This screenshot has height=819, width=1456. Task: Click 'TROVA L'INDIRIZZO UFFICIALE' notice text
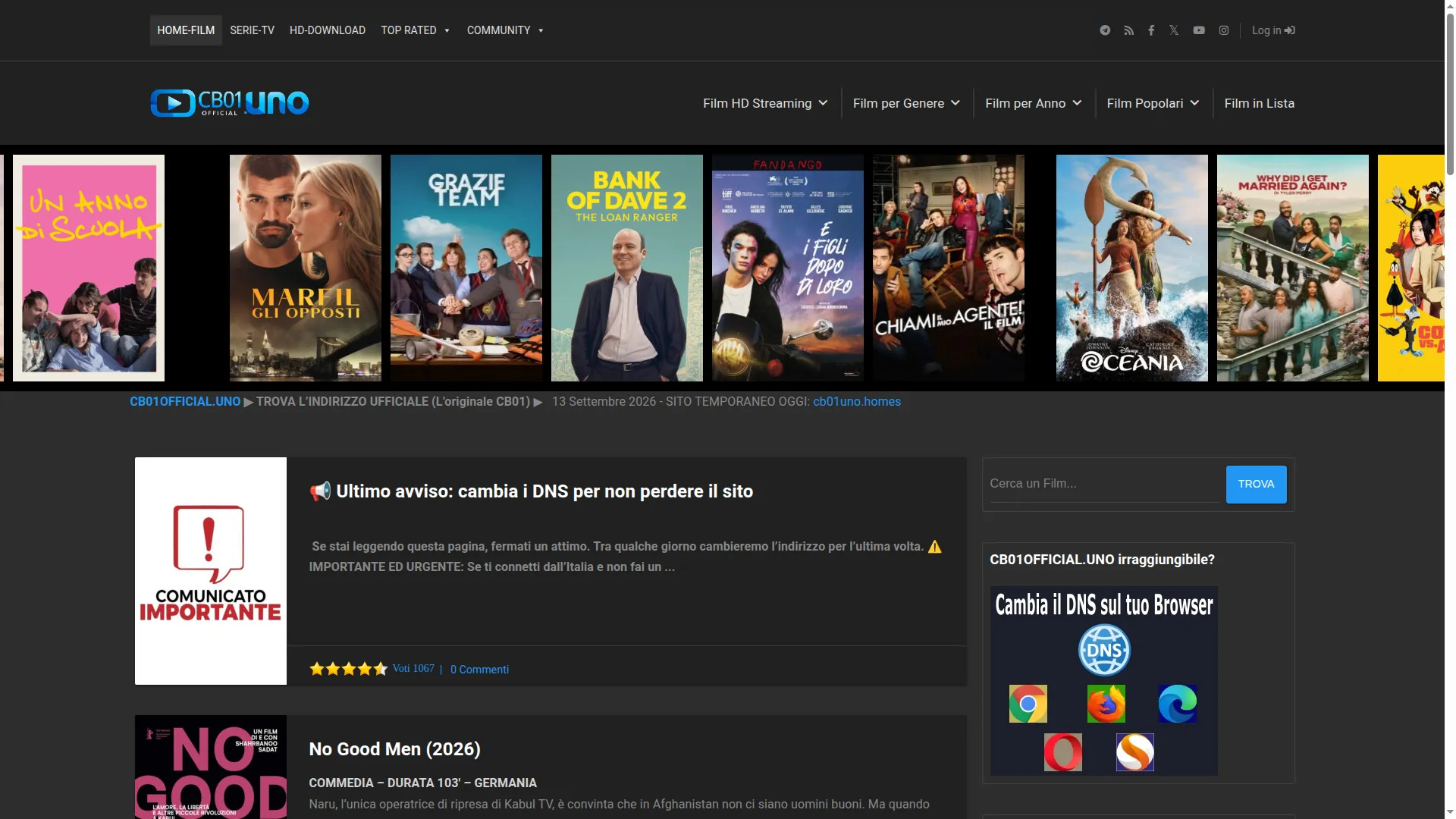click(393, 402)
